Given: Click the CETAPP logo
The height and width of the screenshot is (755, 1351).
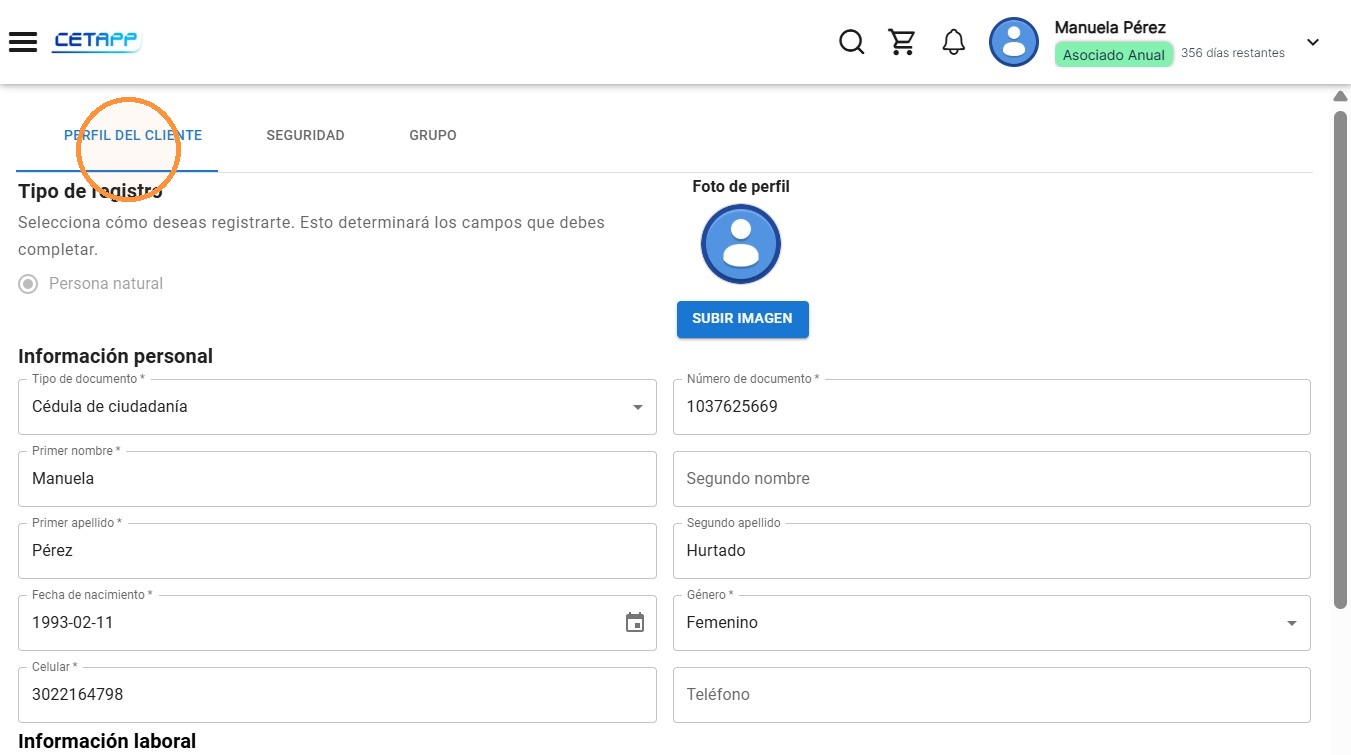Looking at the screenshot, I should pyautogui.click(x=97, y=42).
